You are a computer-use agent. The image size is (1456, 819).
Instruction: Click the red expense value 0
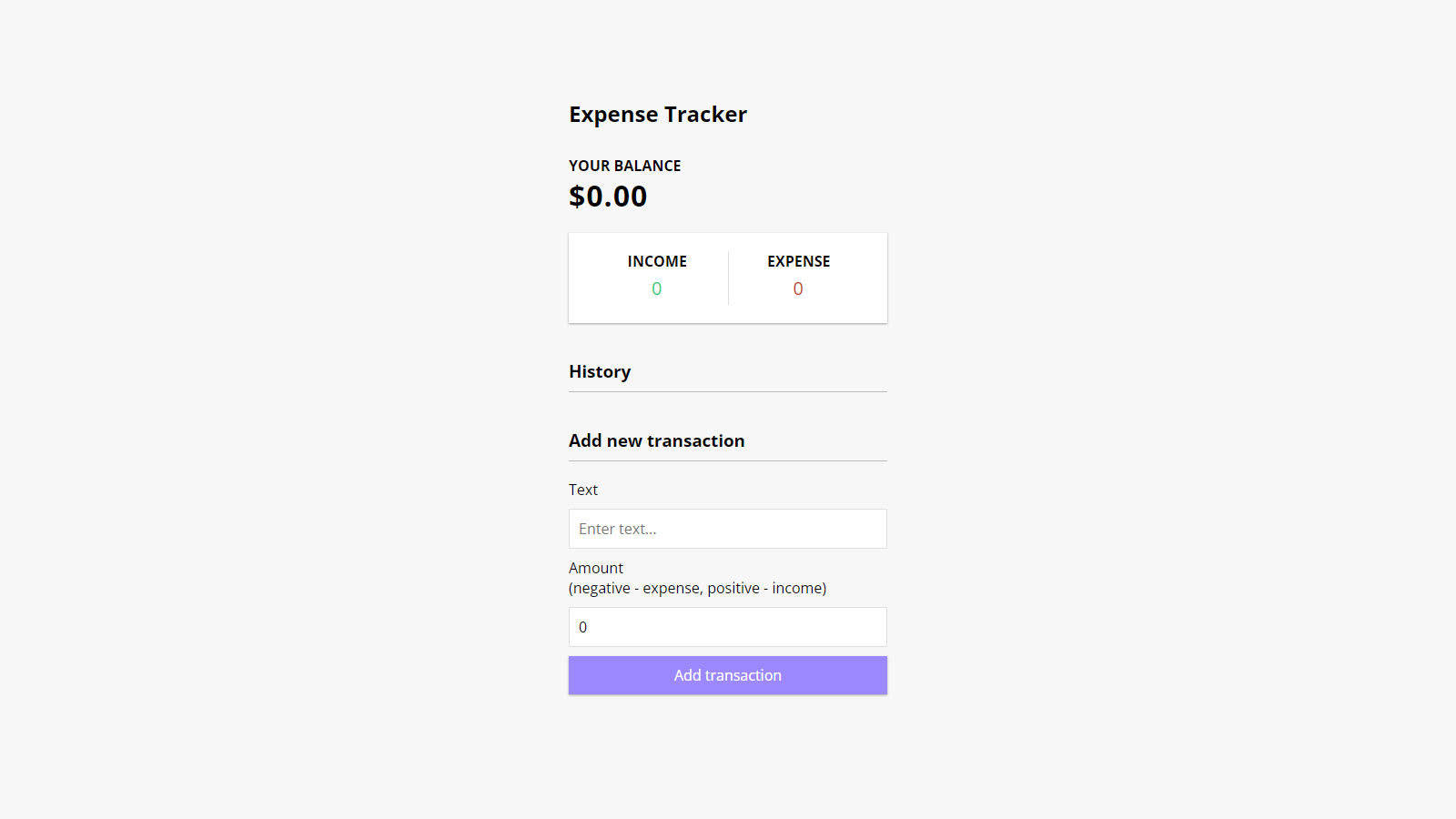798,288
